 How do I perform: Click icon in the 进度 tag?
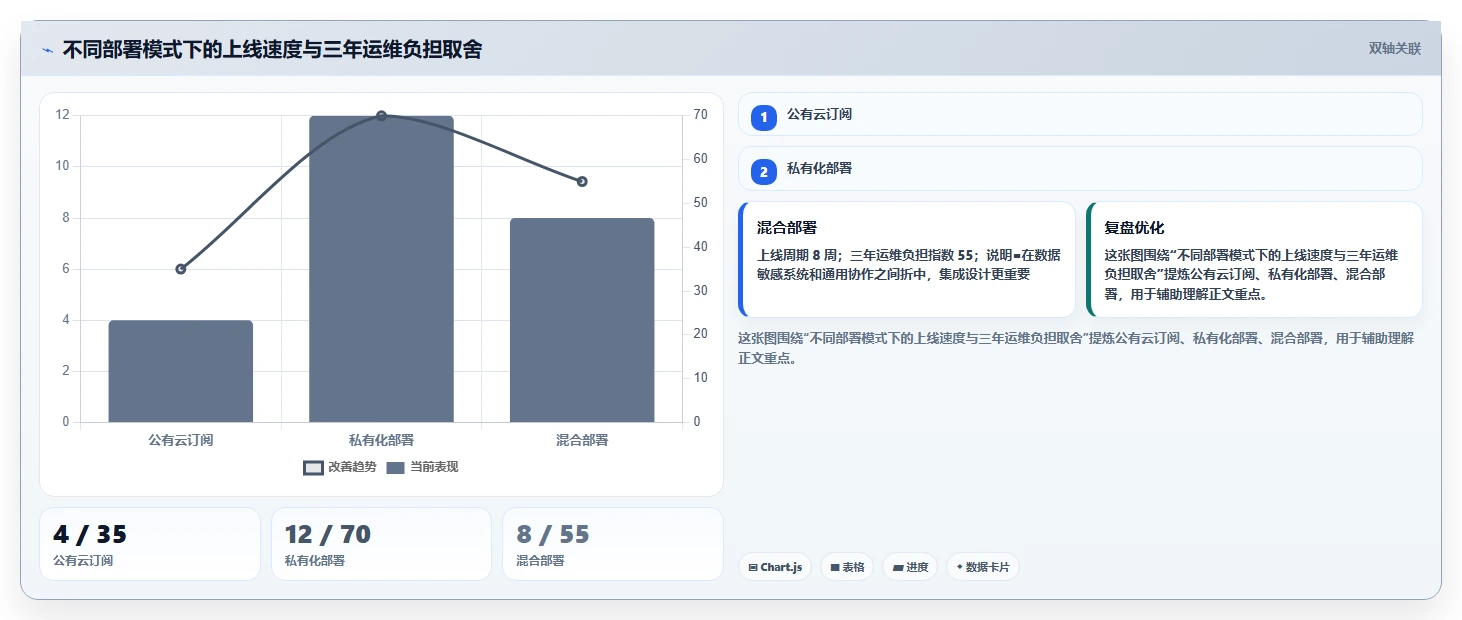(898, 567)
